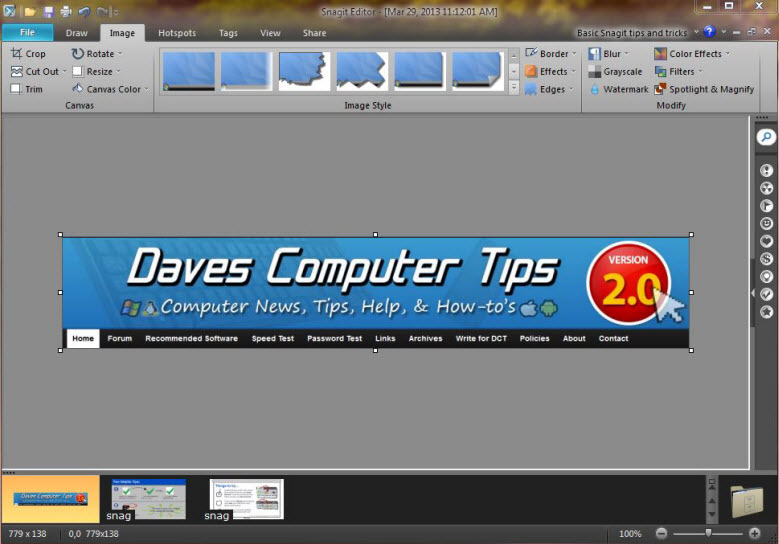Screen dimensions: 779x544
Task: Choose the Canvas Color tool
Action: tap(106, 89)
